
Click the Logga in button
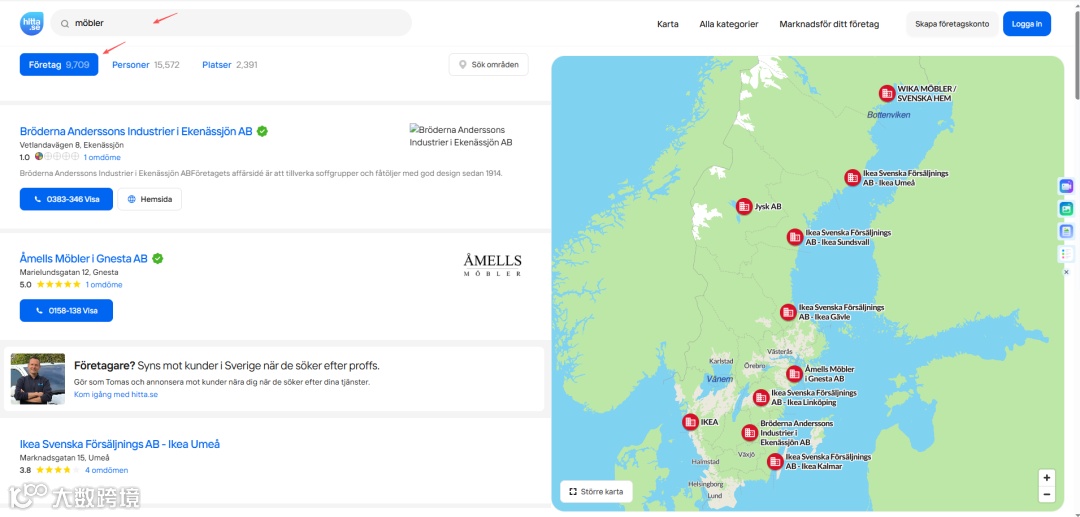coord(1027,24)
